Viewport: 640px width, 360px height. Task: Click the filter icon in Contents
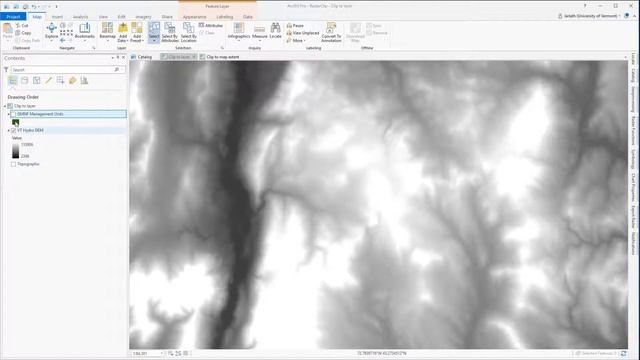click(x=6, y=70)
